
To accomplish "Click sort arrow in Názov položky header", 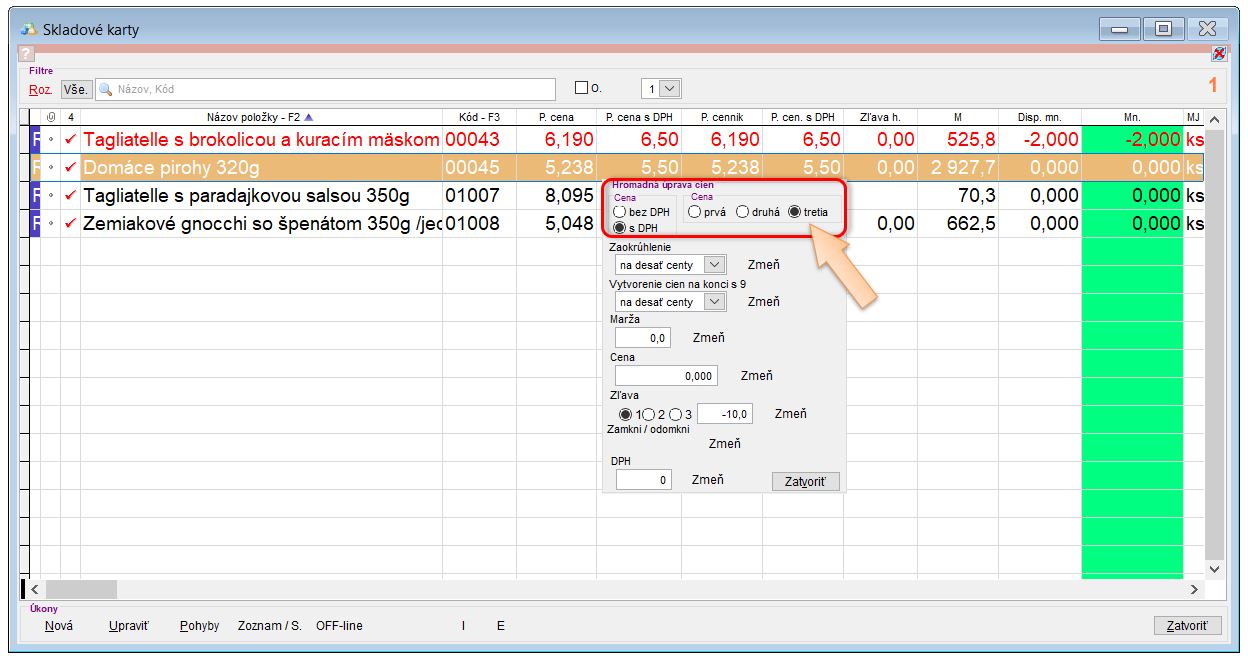I will [308, 117].
